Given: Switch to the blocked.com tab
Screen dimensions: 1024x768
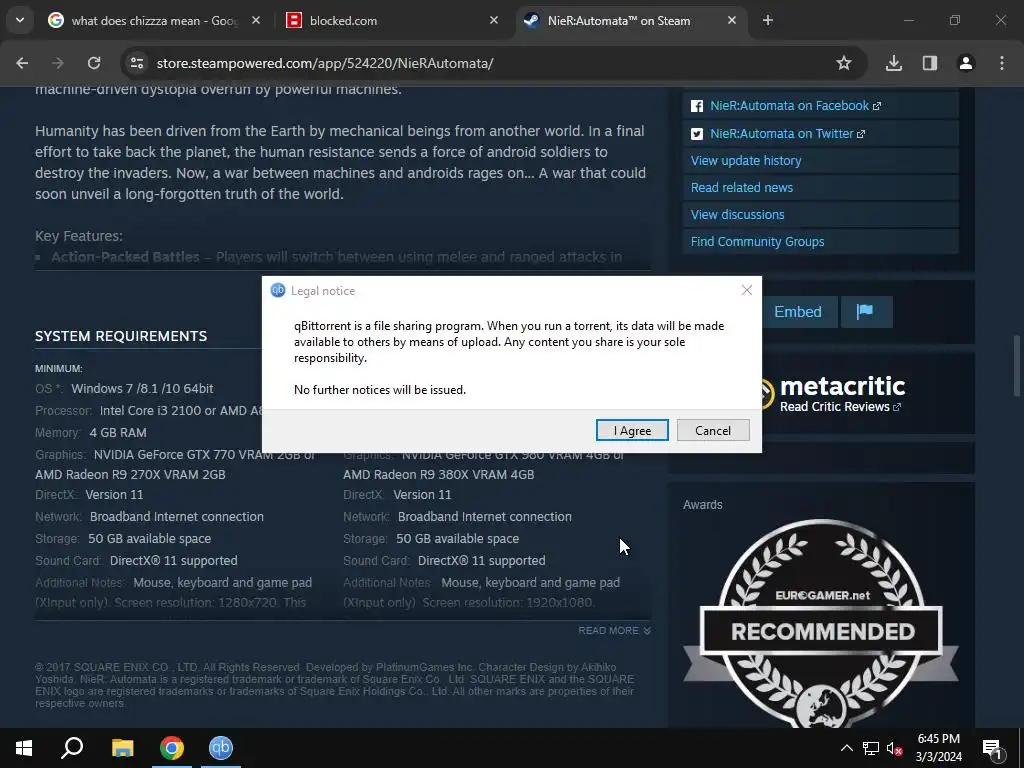Looking at the screenshot, I should click(392, 21).
